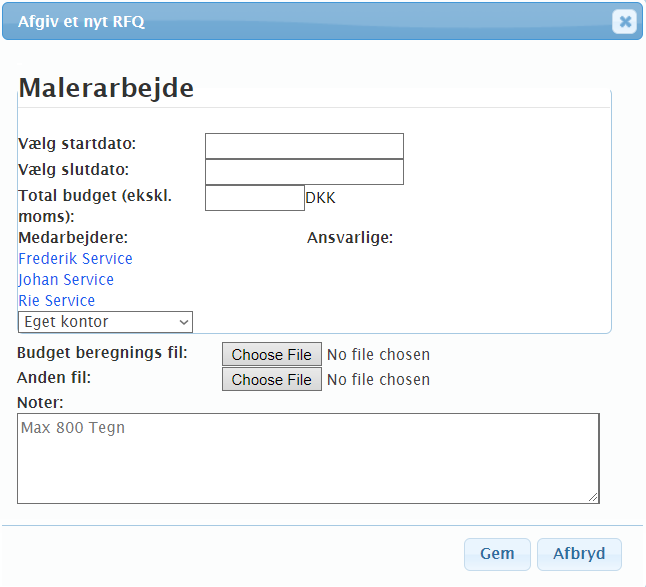The image size is (646, 587).
Task: Click 'No file chosen' beside Anden fil
Action: click(378, 380)
